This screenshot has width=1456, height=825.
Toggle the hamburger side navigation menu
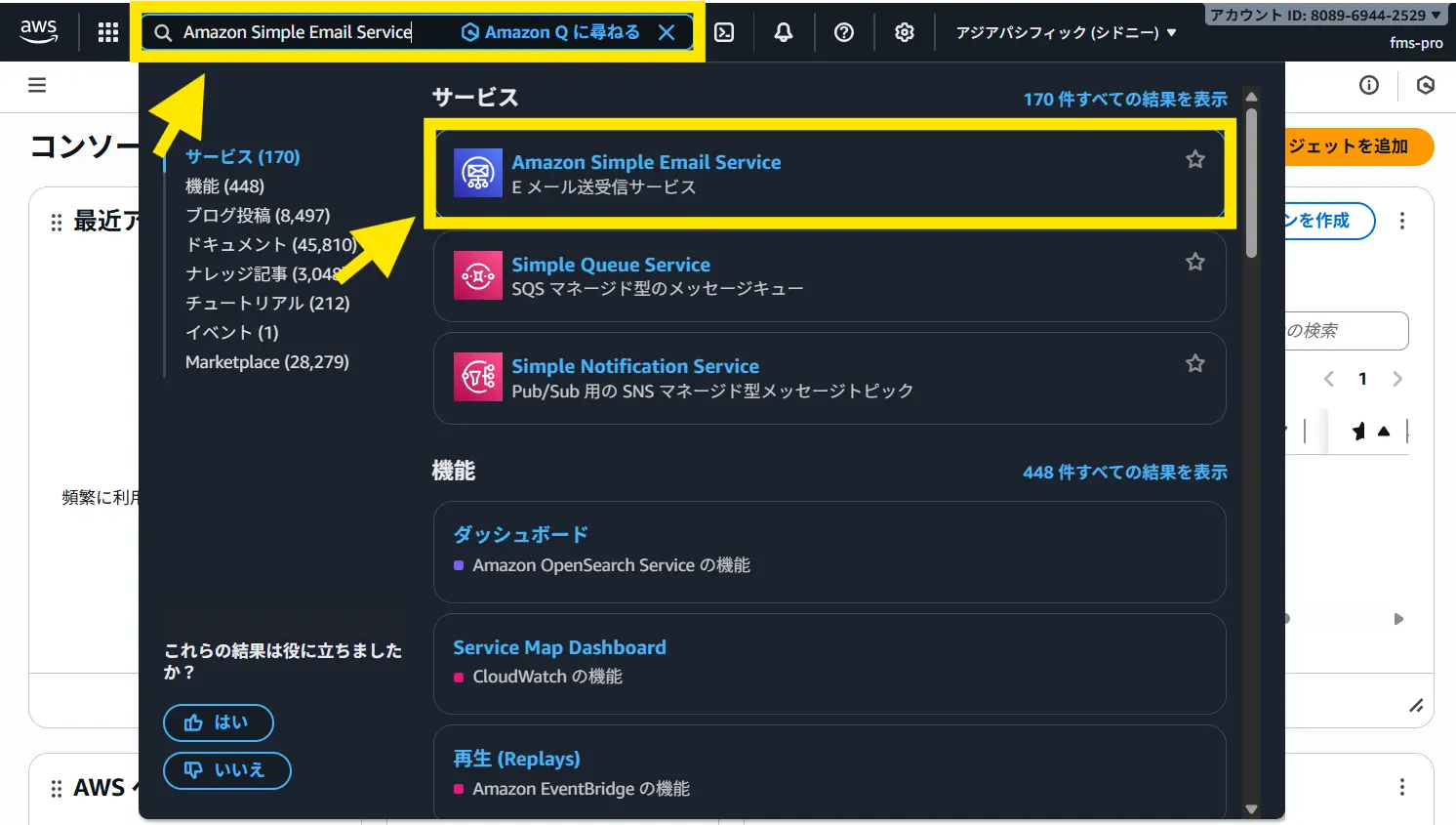[37, 85]
